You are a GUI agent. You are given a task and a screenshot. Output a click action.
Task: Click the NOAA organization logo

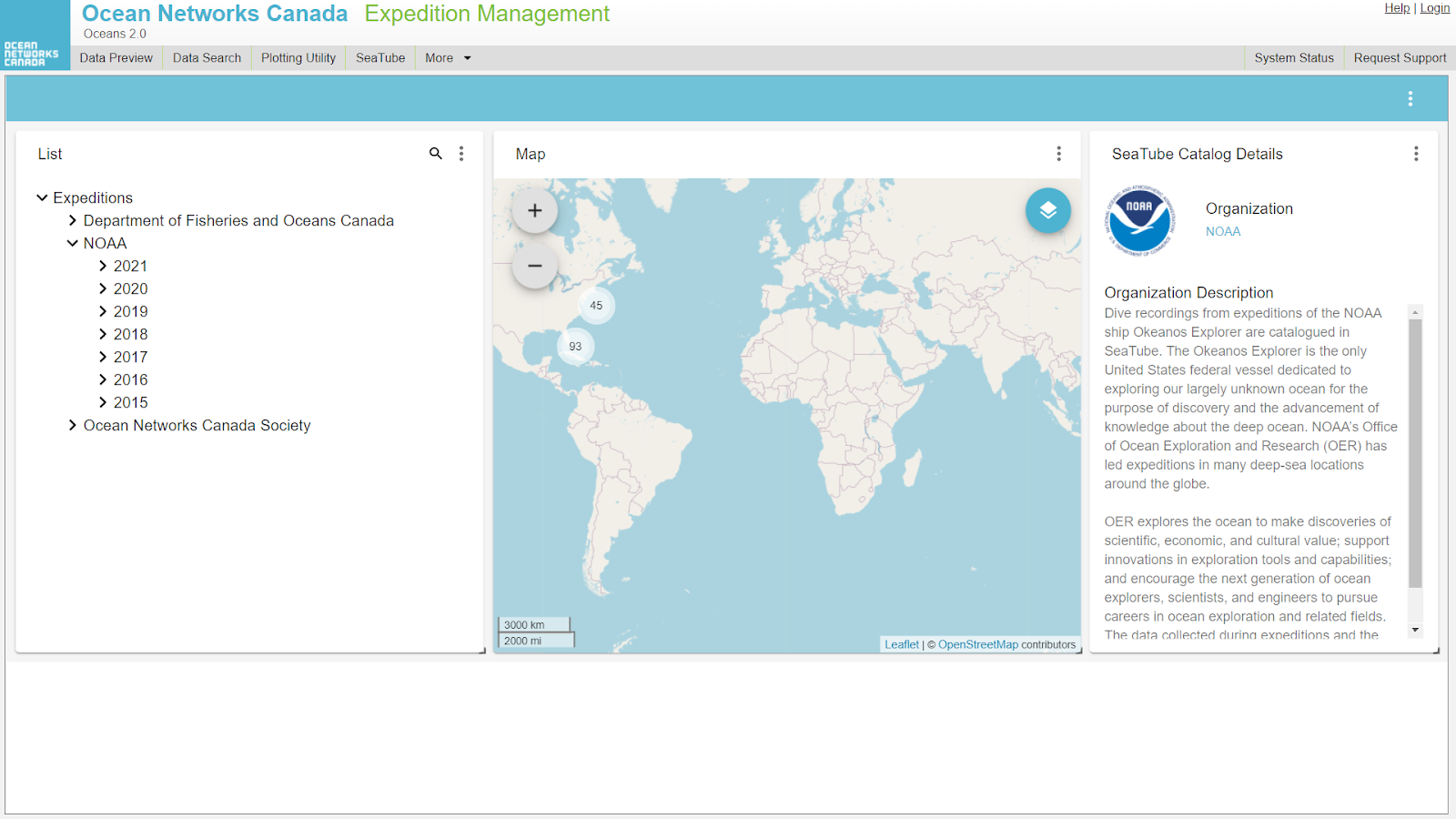(1139, 221)
